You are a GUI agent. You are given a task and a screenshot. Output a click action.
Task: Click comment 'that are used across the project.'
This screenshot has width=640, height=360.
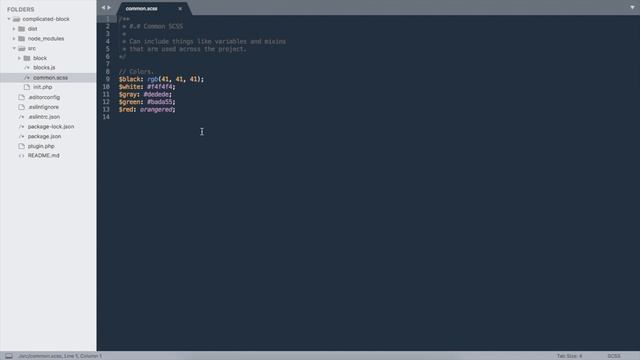[188, 49]
